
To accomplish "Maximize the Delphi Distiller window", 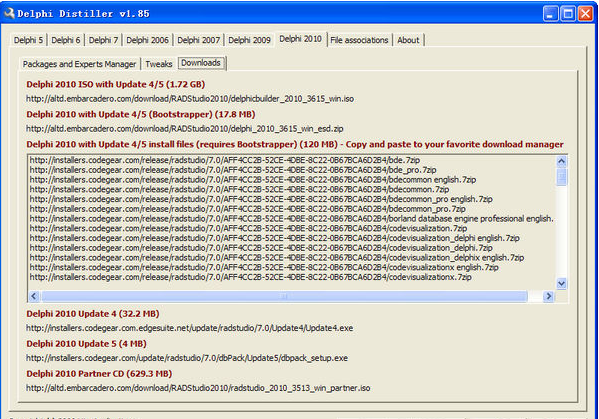I will tap(568, 14).
